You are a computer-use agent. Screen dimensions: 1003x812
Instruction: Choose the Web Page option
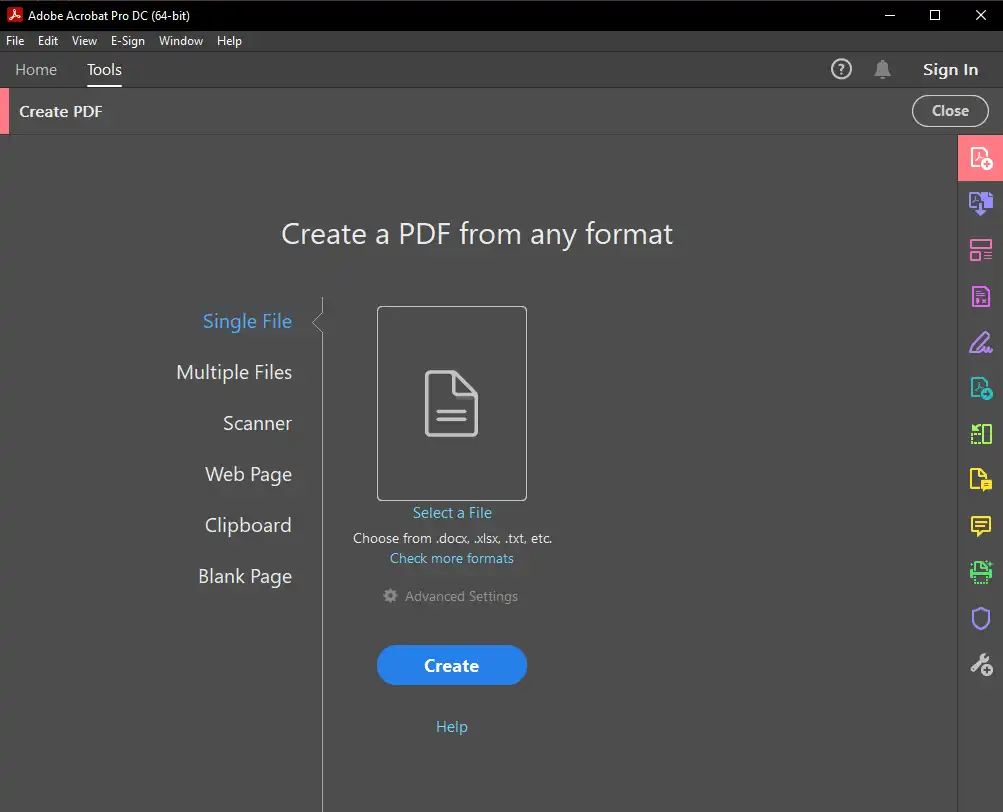[248, 475]
